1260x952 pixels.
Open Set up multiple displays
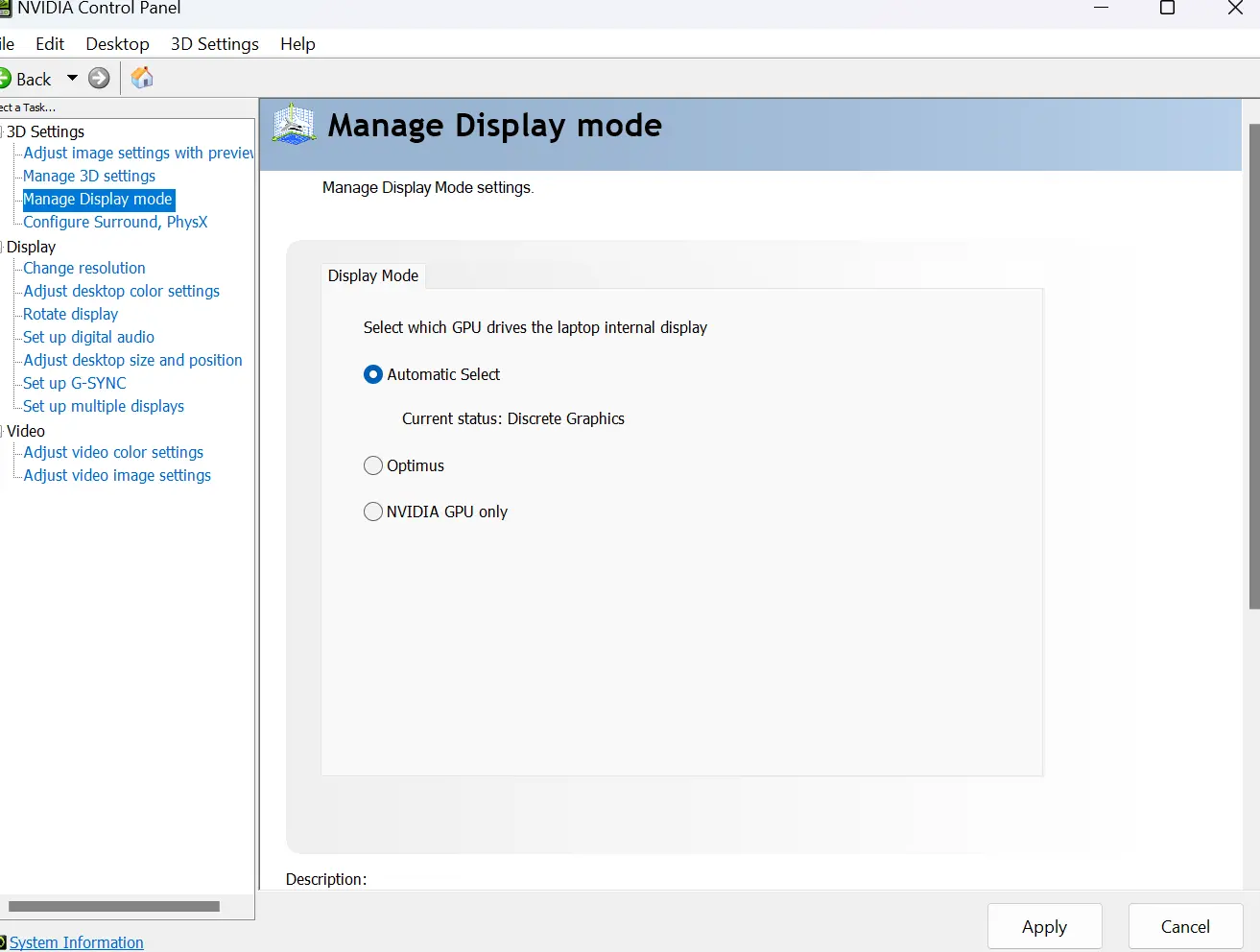click(104, 406)
